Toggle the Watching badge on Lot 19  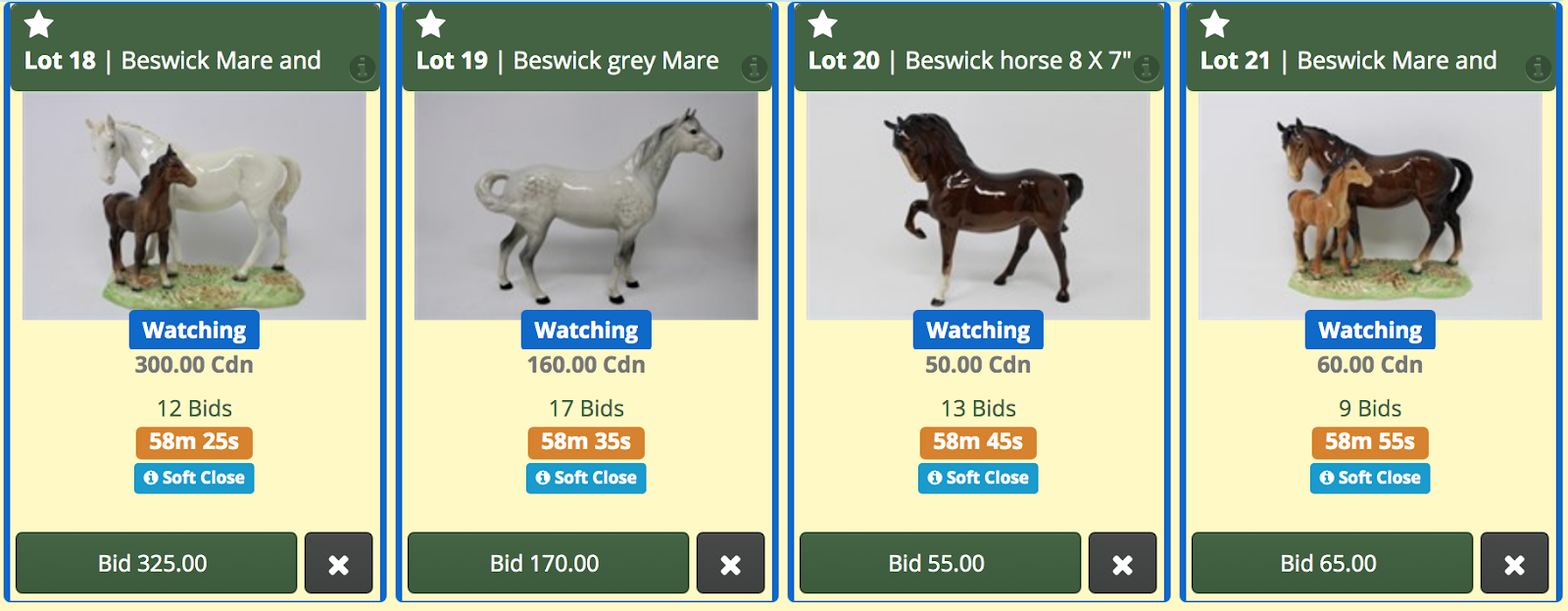pyautogui.click(x=586, y=330)
